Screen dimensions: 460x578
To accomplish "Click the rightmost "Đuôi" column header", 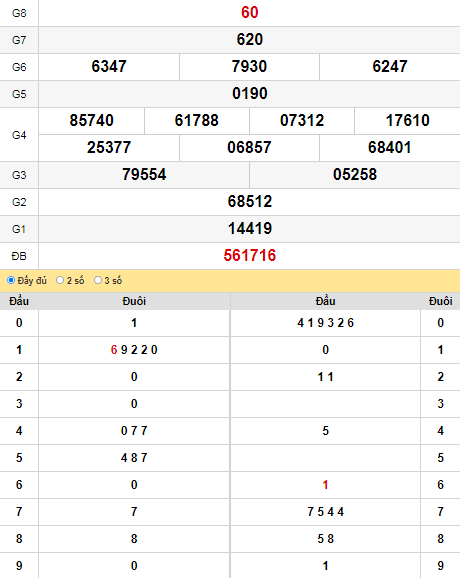I will click(440, 301).
